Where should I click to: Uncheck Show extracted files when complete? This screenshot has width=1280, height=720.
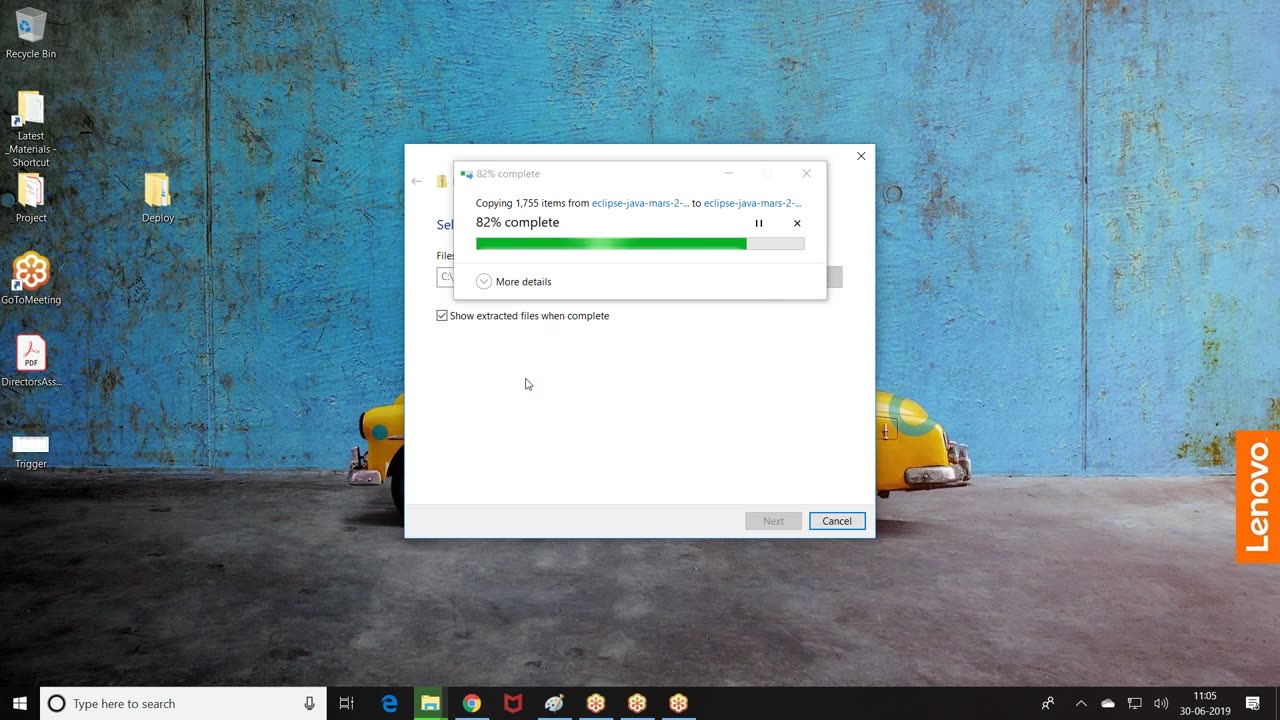[x=442, y=316]
